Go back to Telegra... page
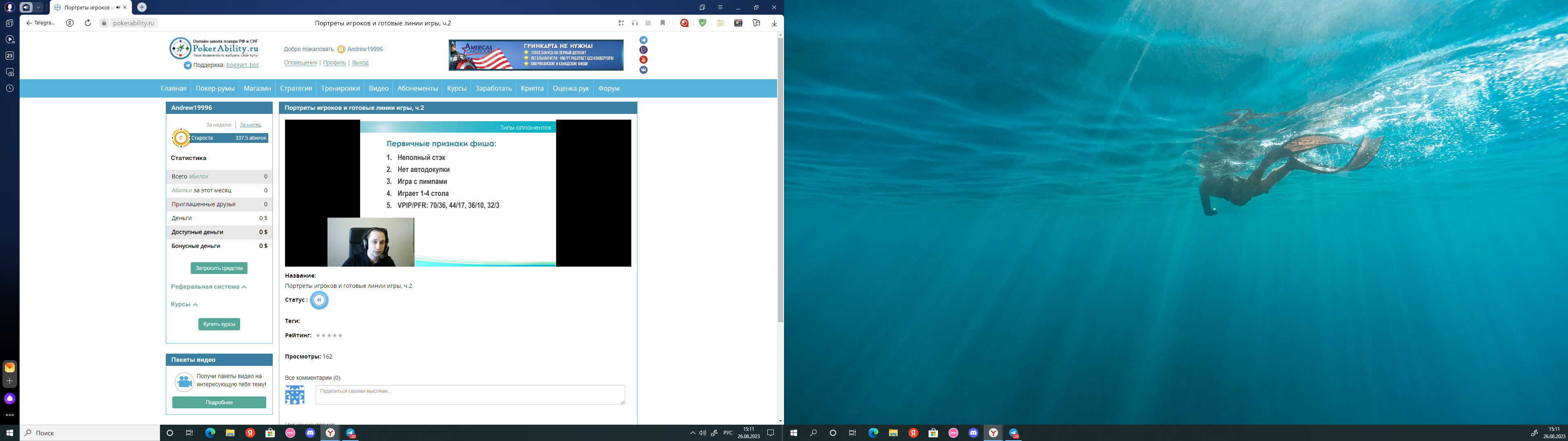The width and height of the screenshot is (1568, 441). click(40, 23)
